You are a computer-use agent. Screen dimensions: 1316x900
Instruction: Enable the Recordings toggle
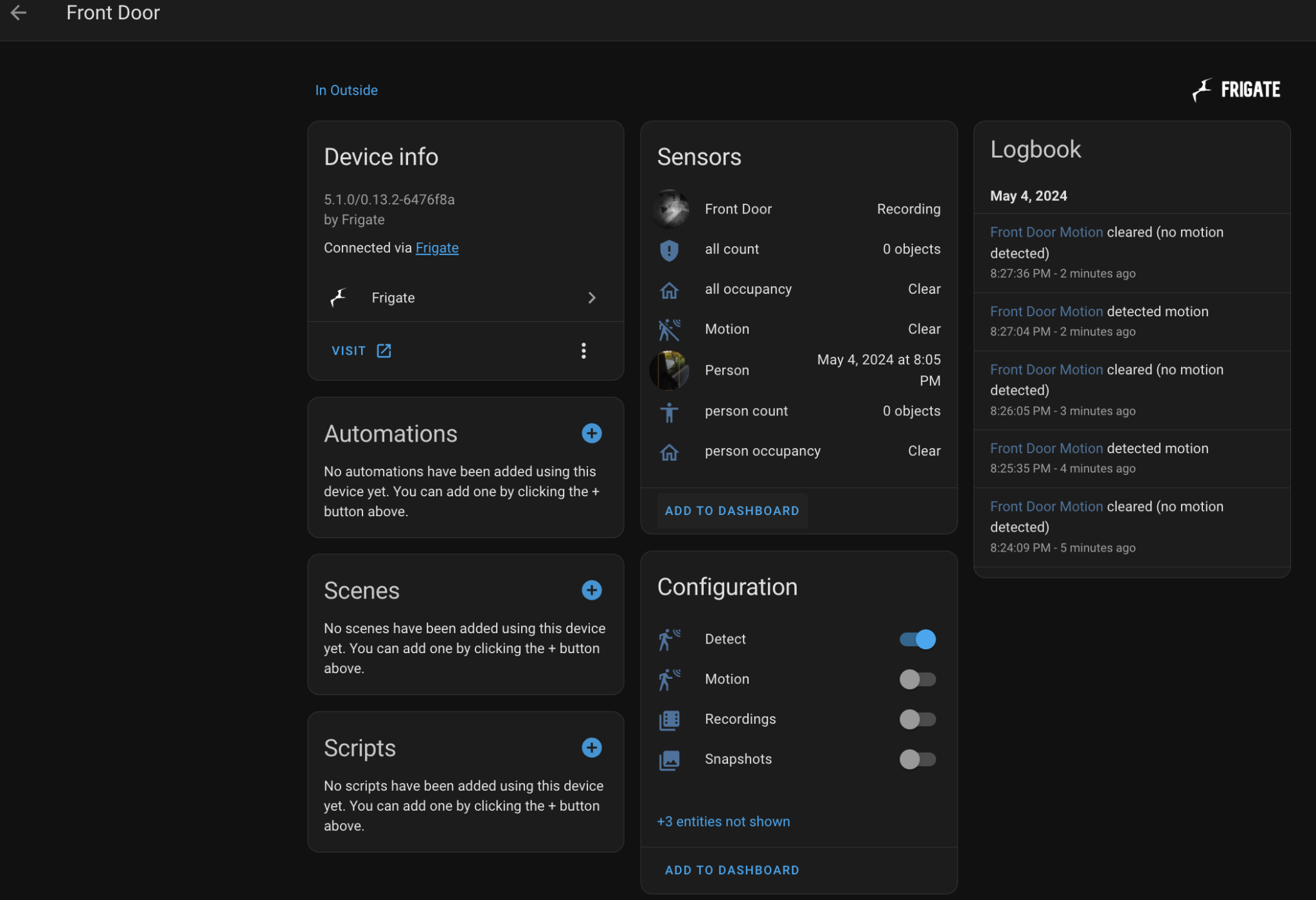point(918,719)
